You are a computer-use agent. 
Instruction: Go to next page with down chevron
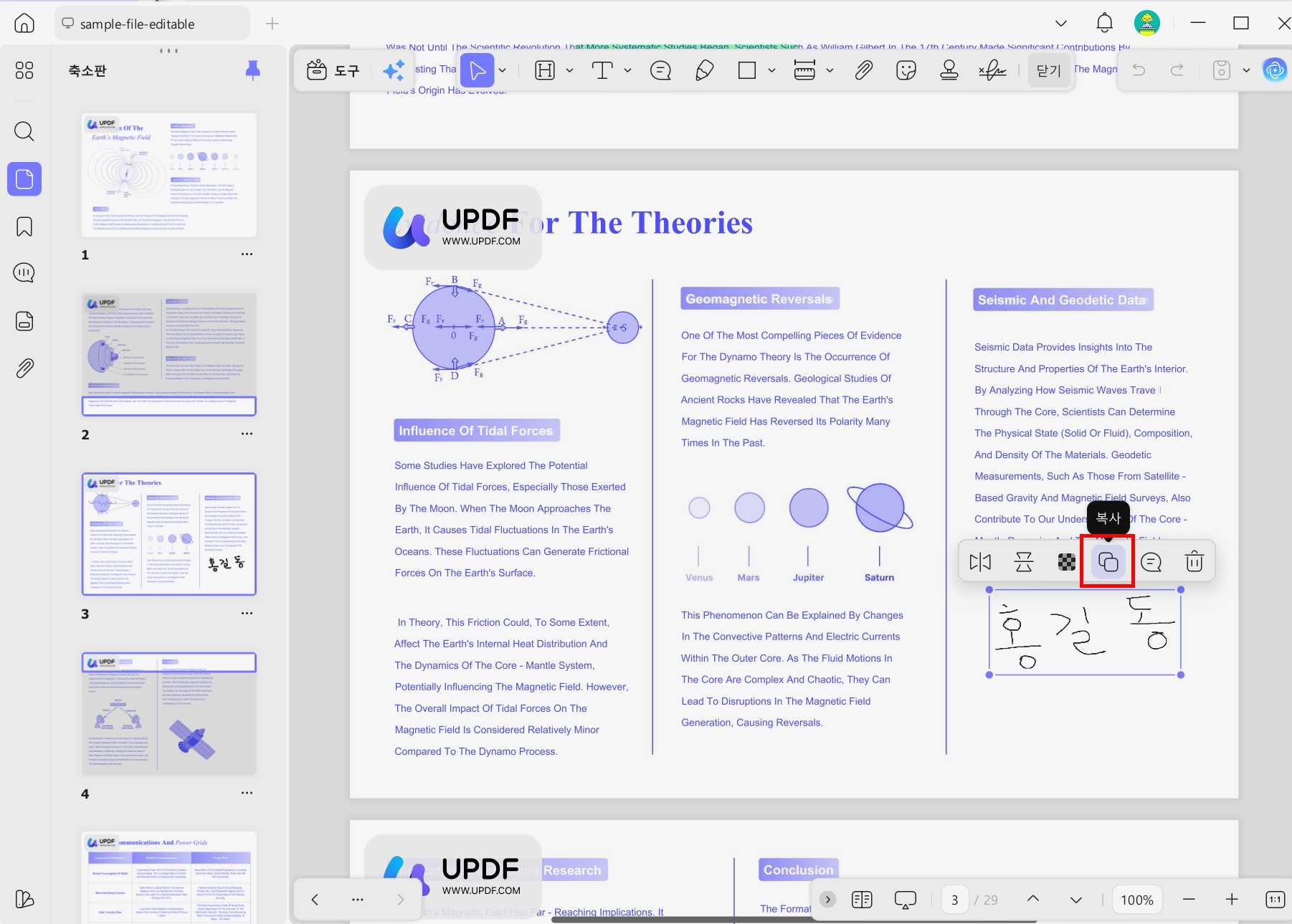(x=1076, y=900)
